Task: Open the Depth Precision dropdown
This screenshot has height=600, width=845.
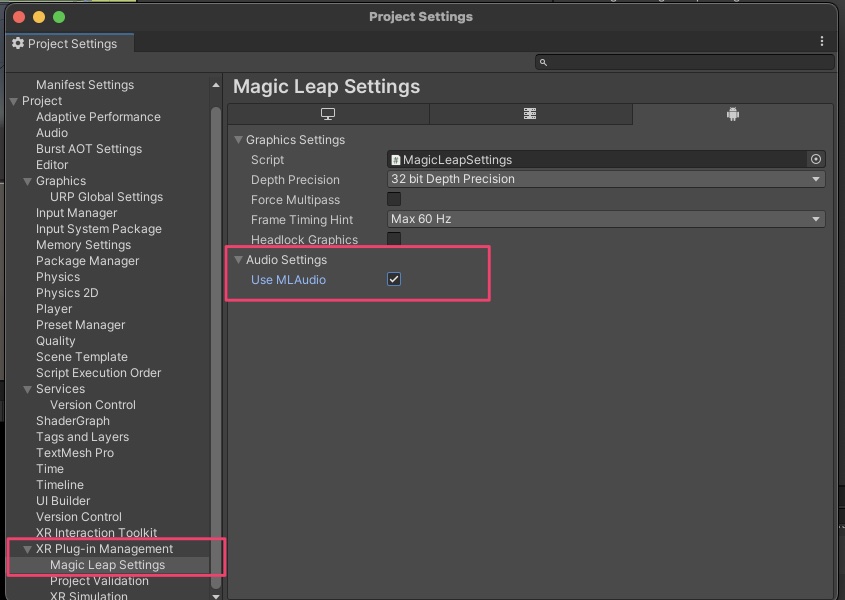Action: 606,179
